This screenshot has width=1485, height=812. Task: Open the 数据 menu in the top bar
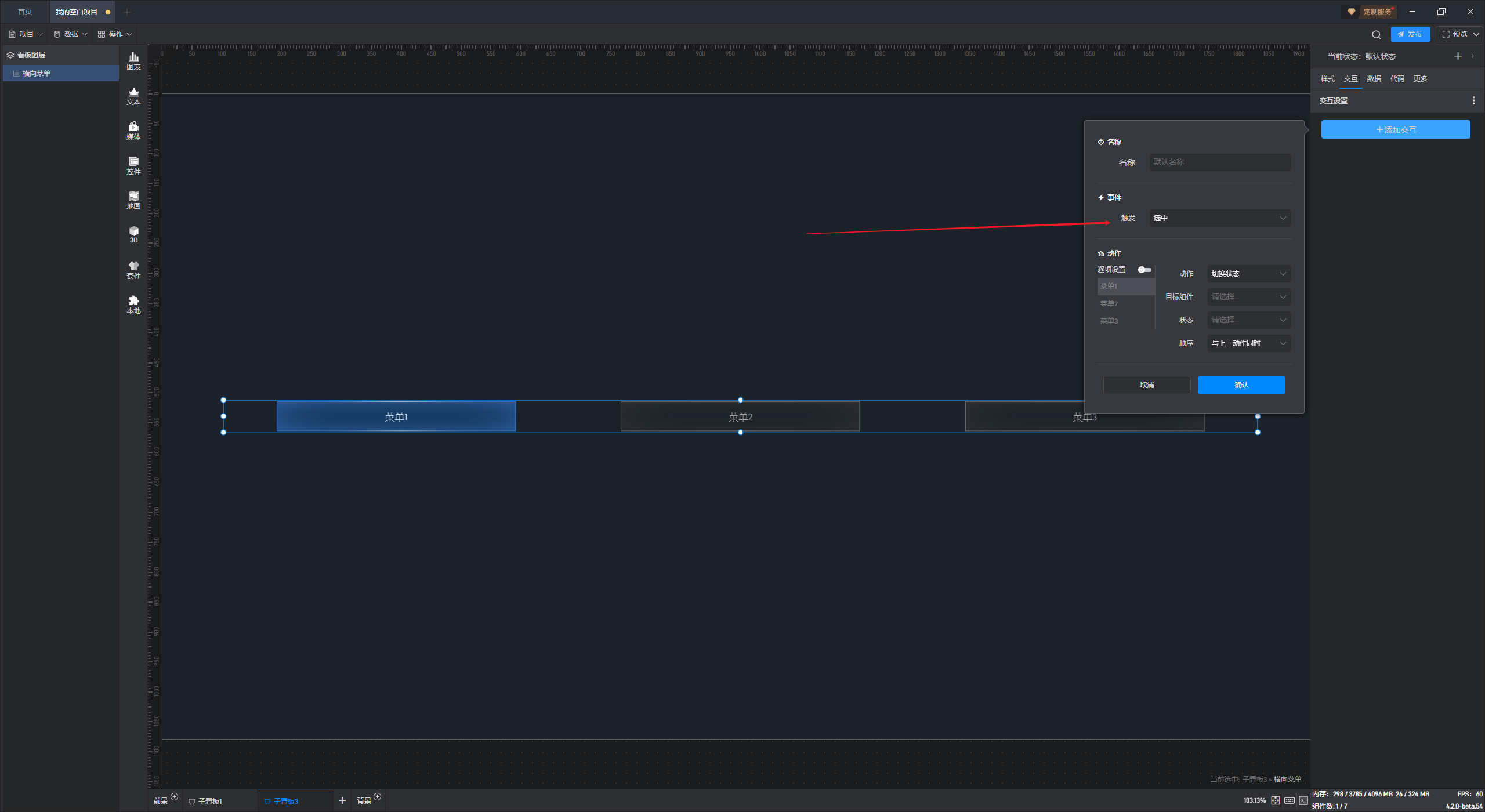70,34
